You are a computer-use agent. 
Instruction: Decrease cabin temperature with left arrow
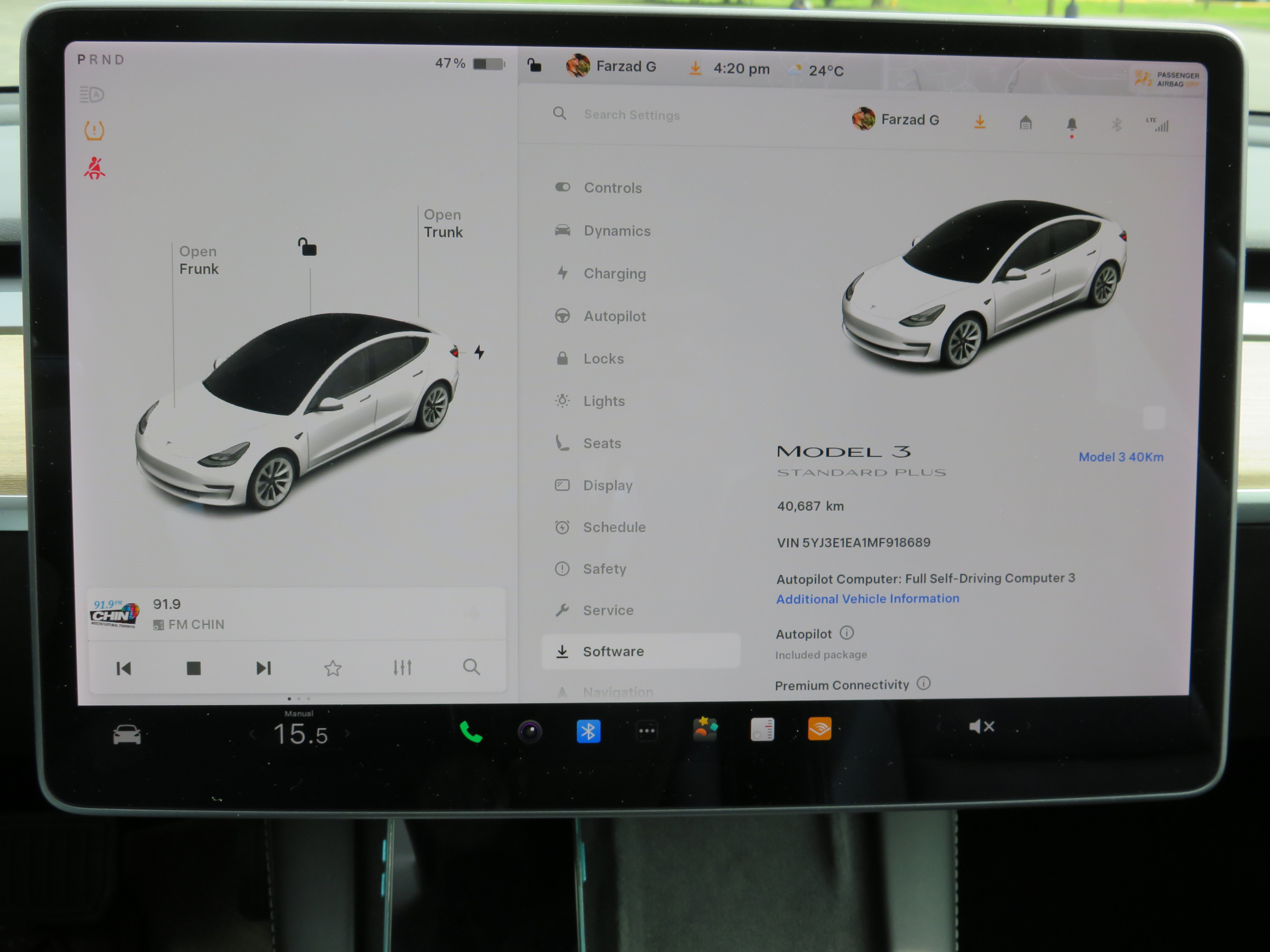[252, 735]
